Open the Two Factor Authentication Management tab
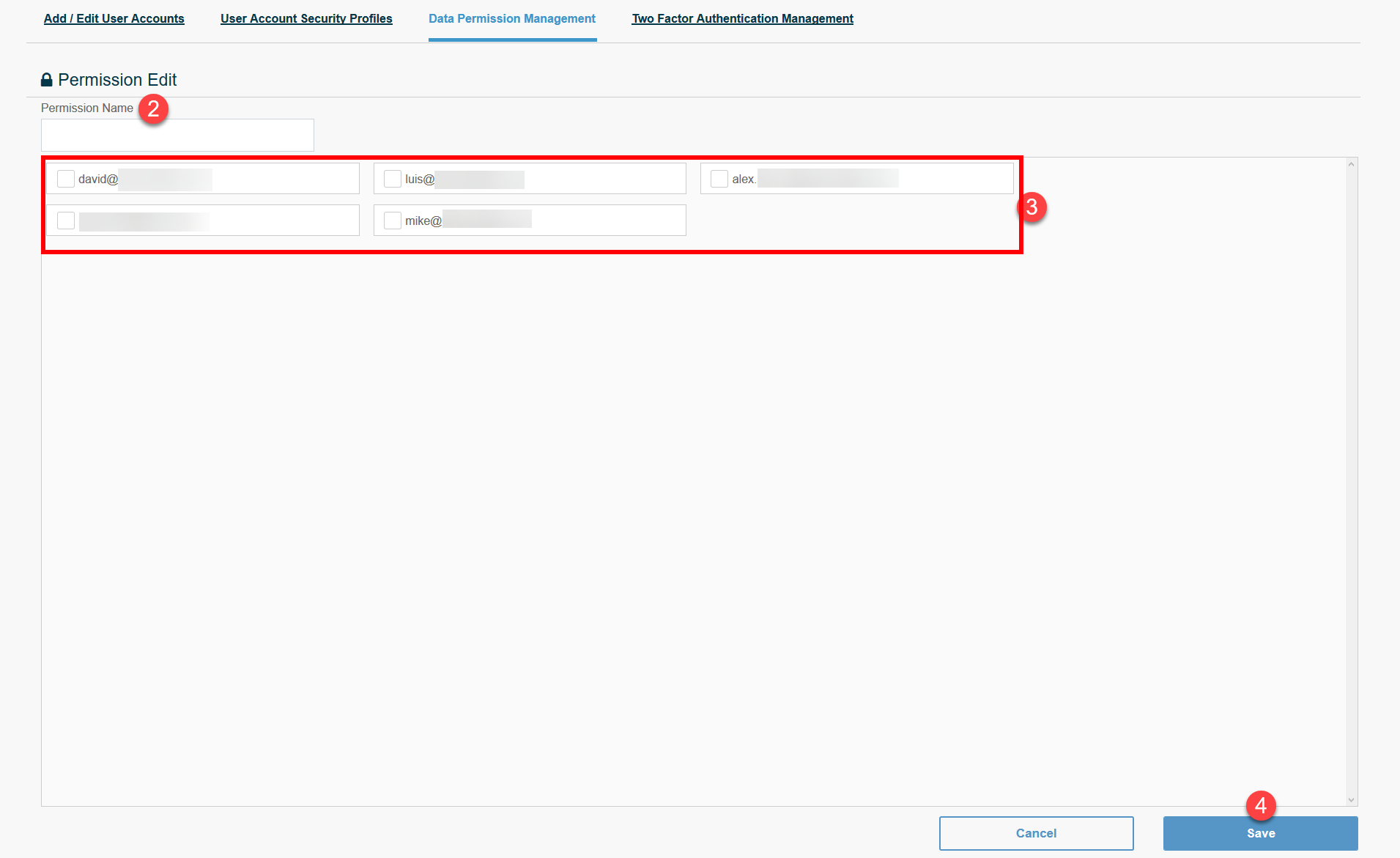1400x858 pixels. coord(742,18)
